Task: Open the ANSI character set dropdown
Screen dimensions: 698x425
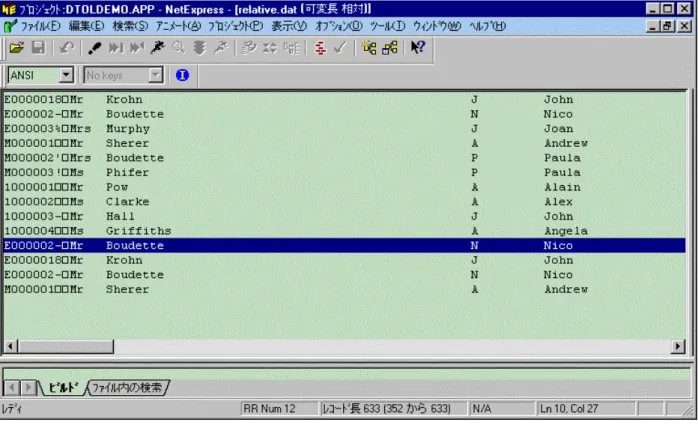Action: [x=66, y=75]
